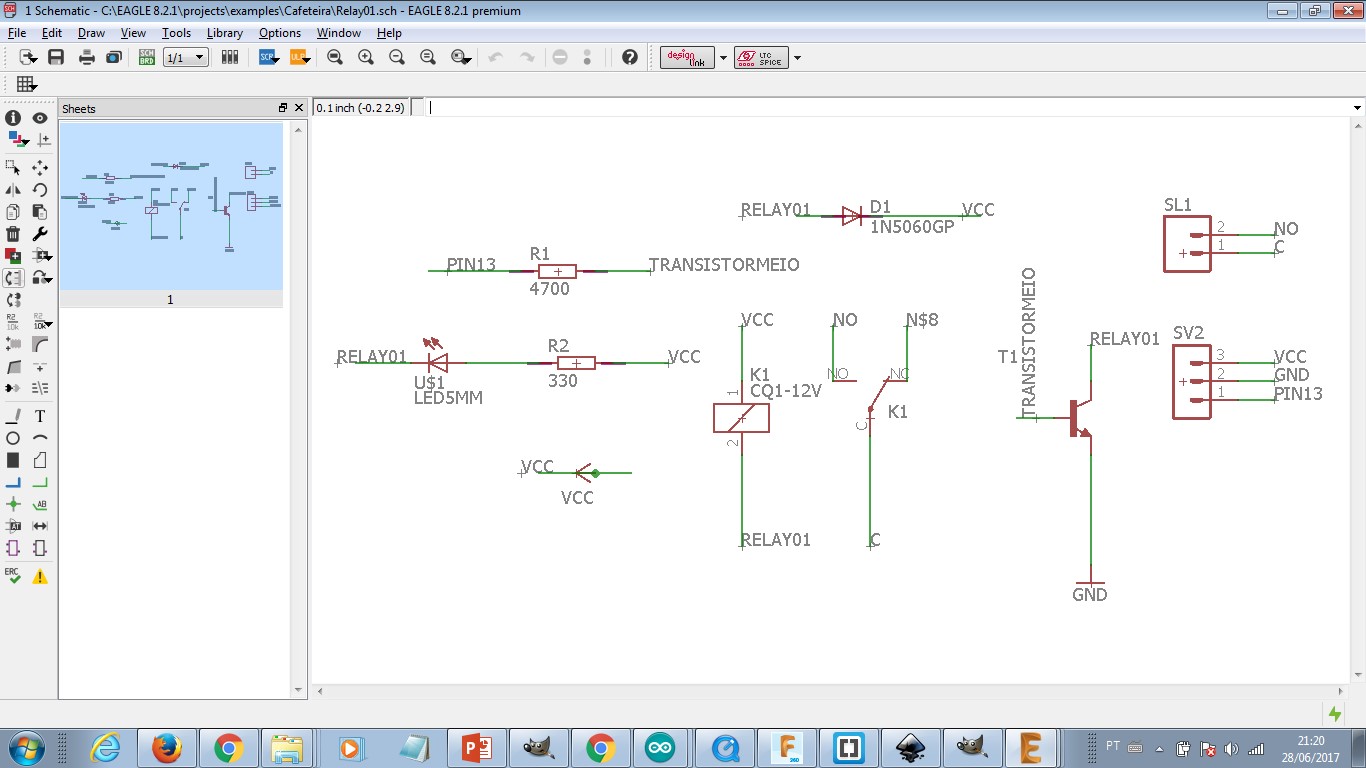Select the Name tool
The image size is (1366, 768).
(13, 321)
